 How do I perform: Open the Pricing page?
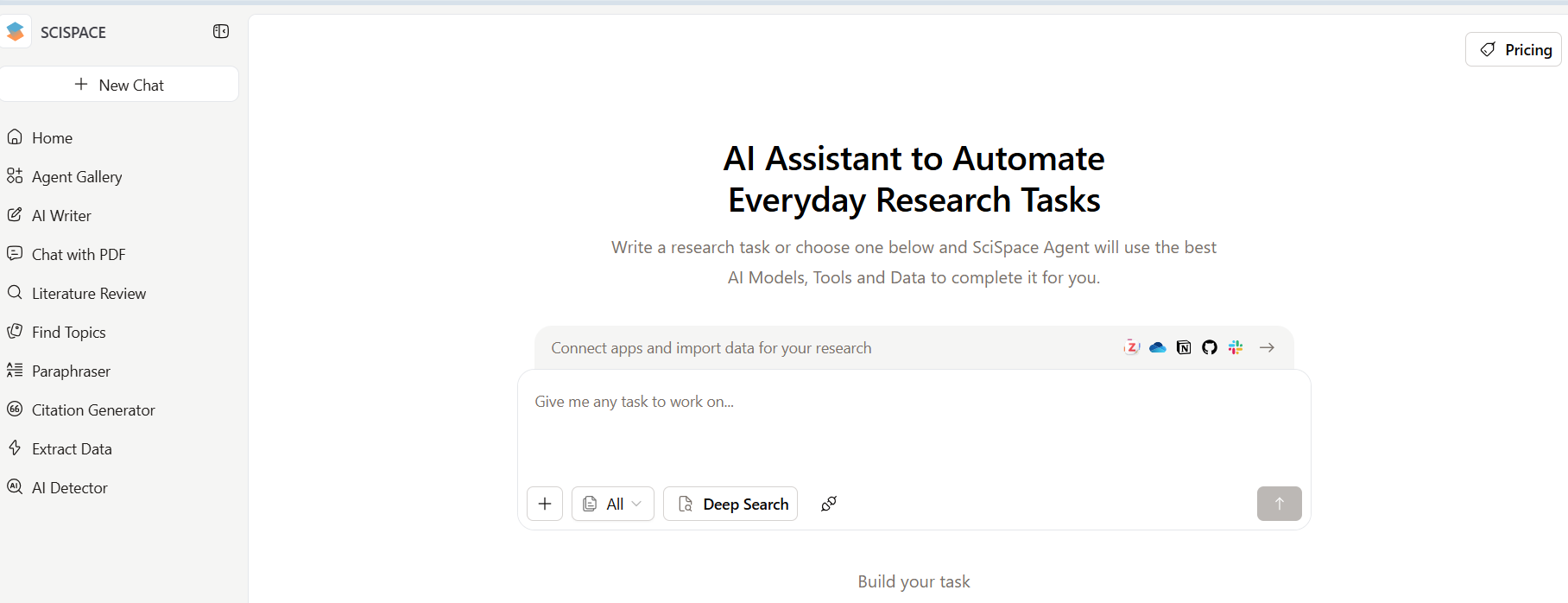tap(1514, 50)
